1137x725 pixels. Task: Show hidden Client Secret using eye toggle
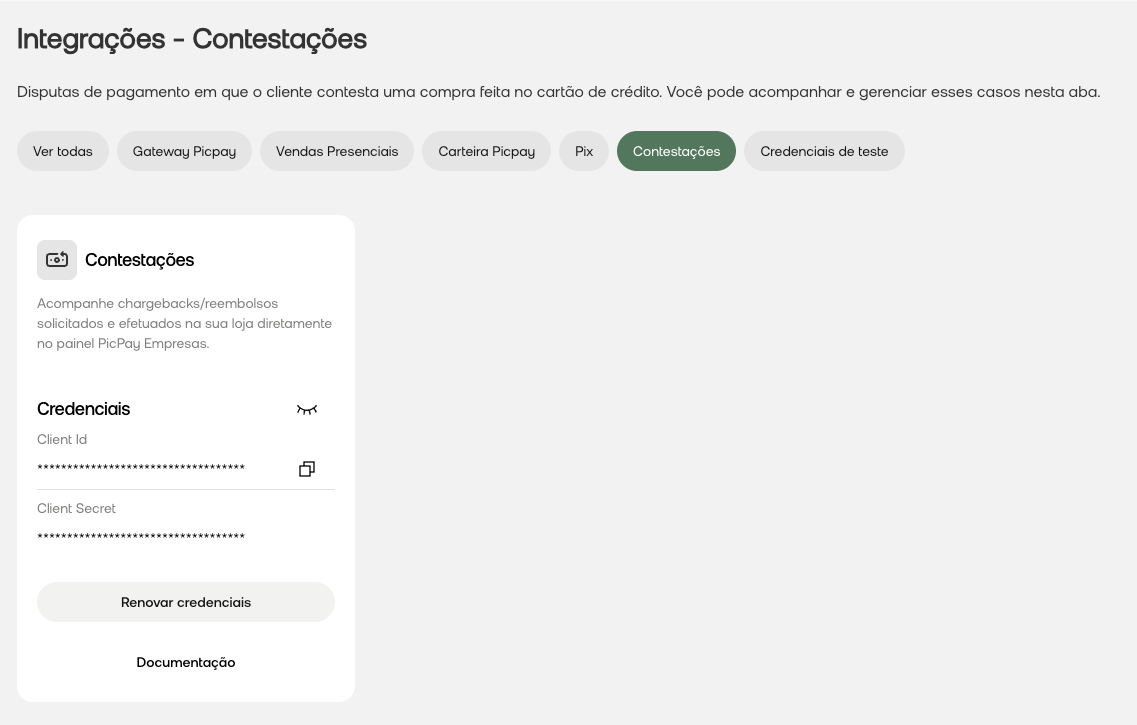click(x=307, y=409)
